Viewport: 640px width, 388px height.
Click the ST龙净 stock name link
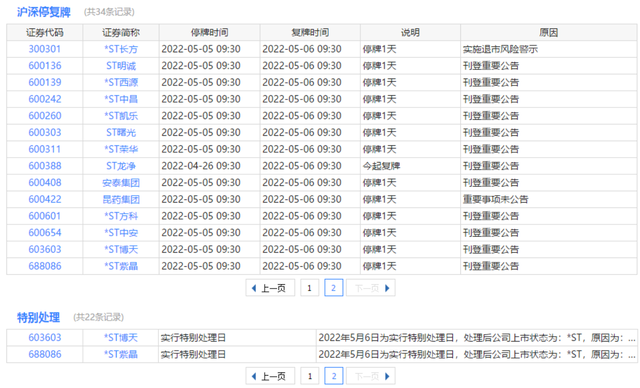click(x=121, y=166)
